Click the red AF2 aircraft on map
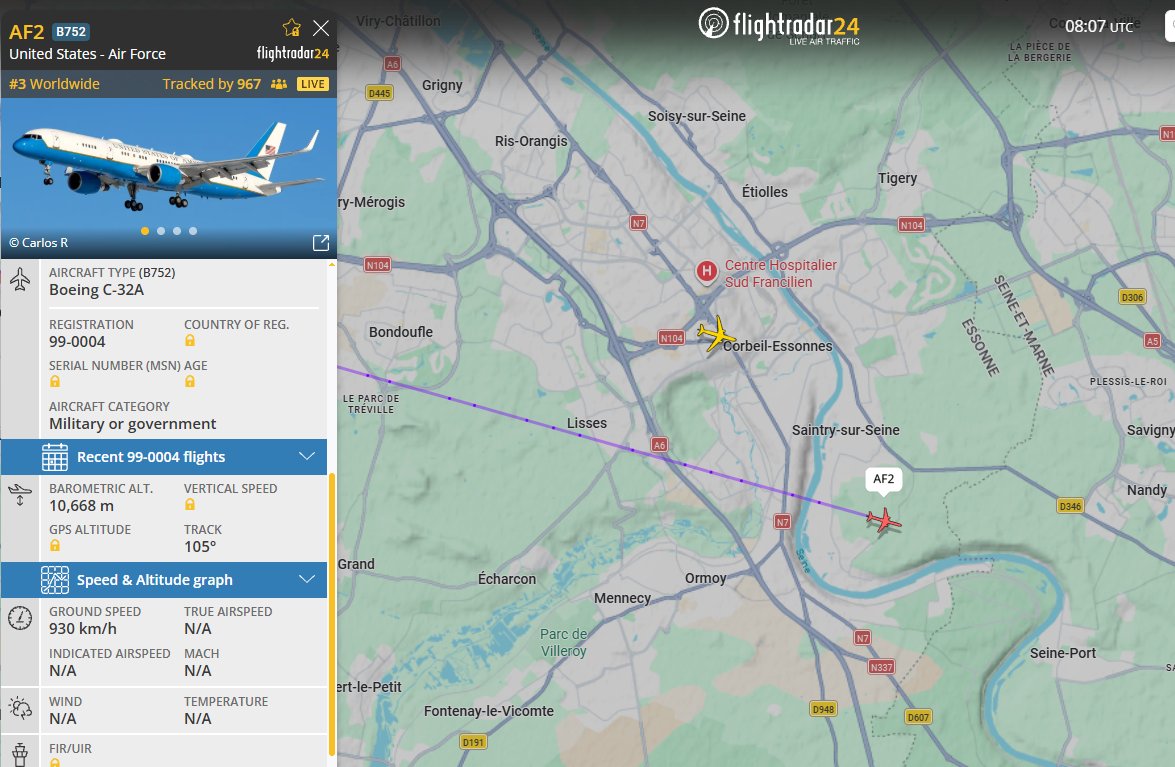The image size is (1175, 767). [884, 520]
